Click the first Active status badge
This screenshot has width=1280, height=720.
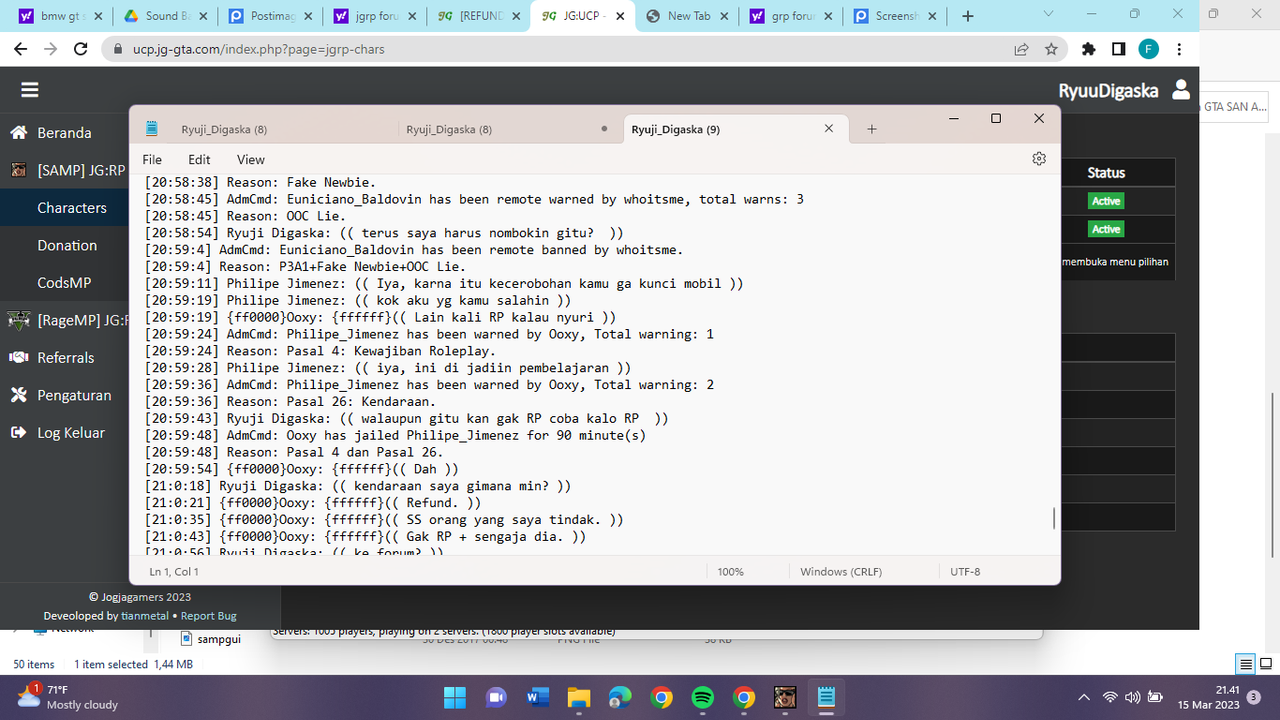point(1106,201)
